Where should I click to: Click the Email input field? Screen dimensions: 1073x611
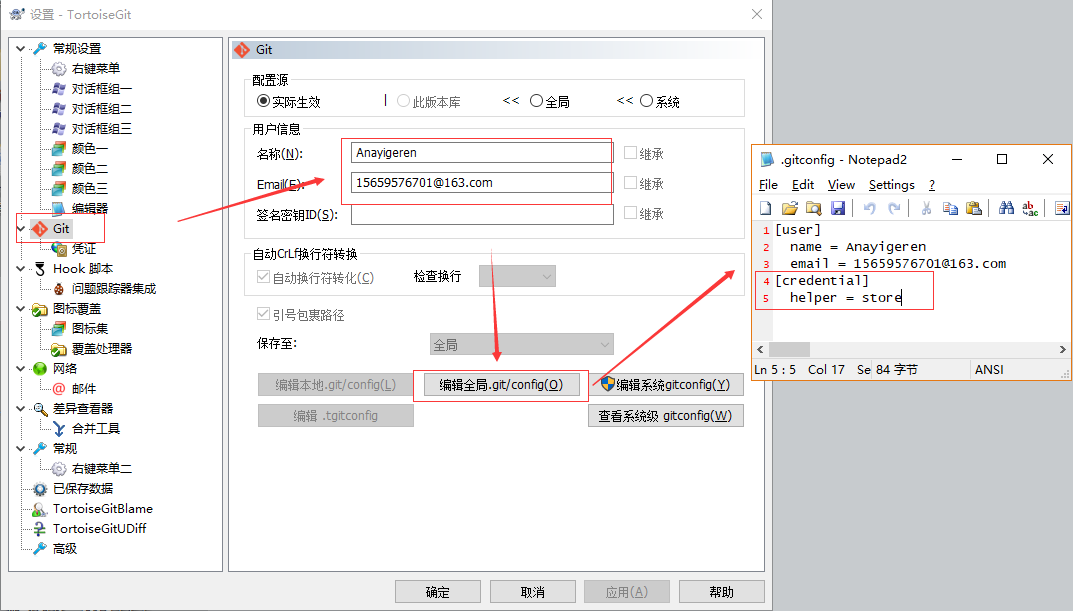click(482, 183)
